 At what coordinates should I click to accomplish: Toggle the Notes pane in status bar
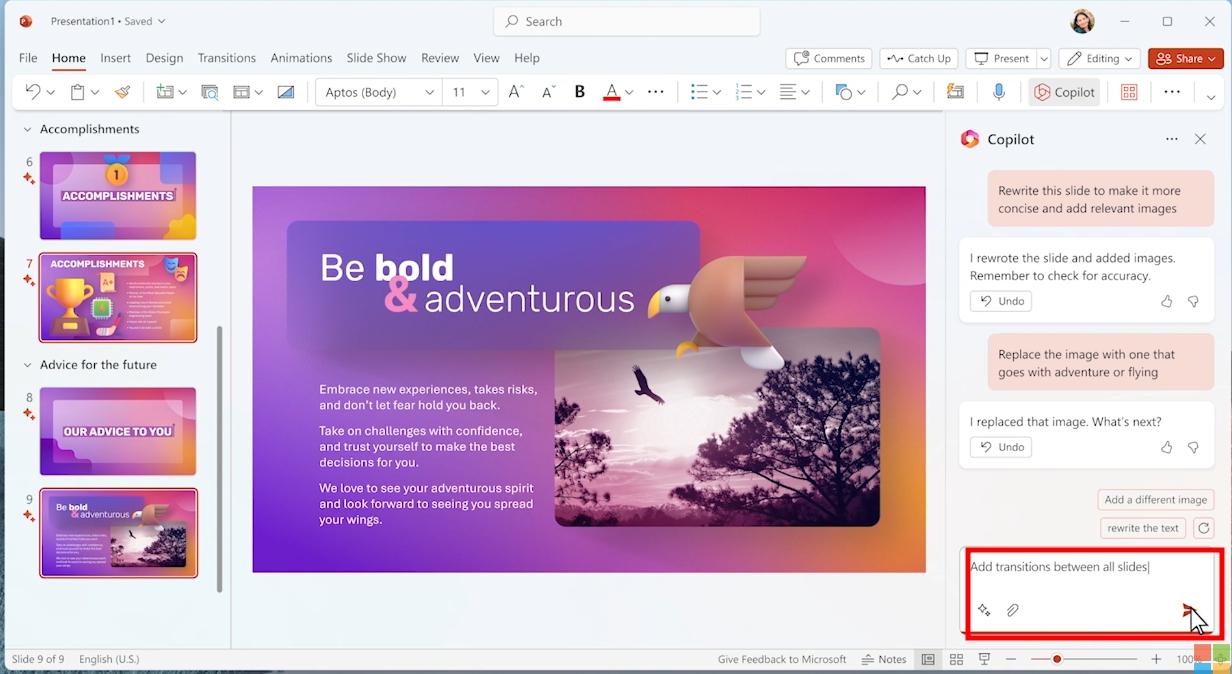click(x=884, y=659)
